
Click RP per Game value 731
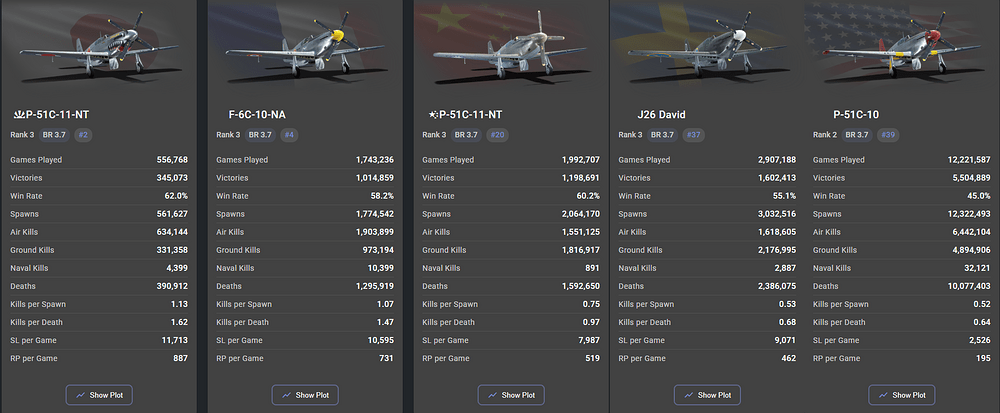click(387, 358)
